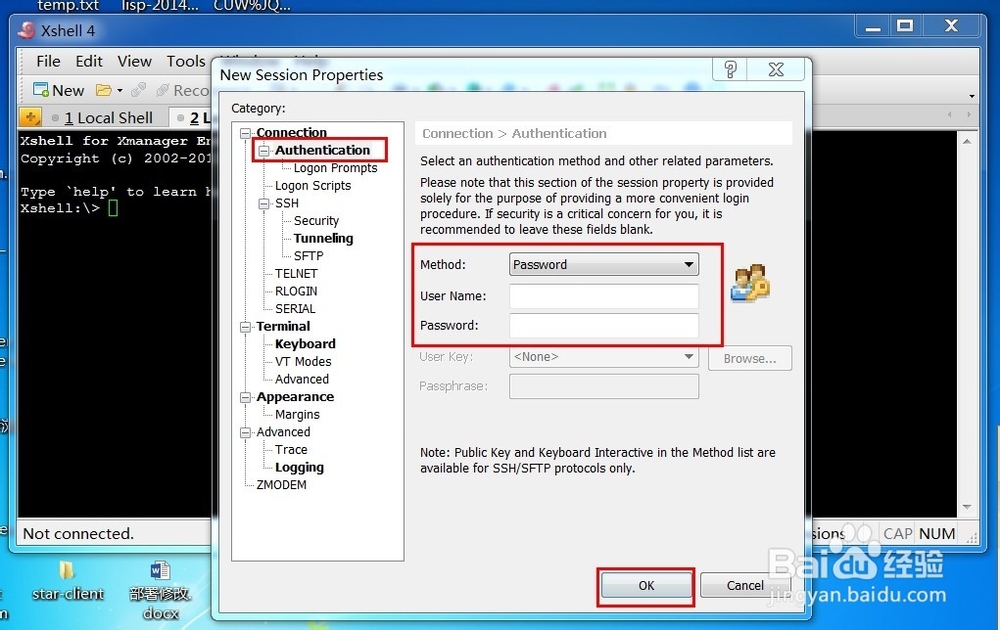Select Logon Scripts in the tree
Viewport: 1000px width, 630px height.
point(312,186)
